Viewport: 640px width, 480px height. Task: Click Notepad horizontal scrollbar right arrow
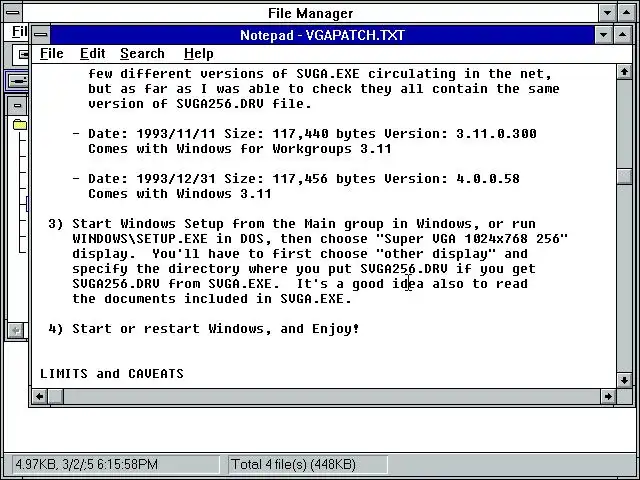click(x=608, y=396)
